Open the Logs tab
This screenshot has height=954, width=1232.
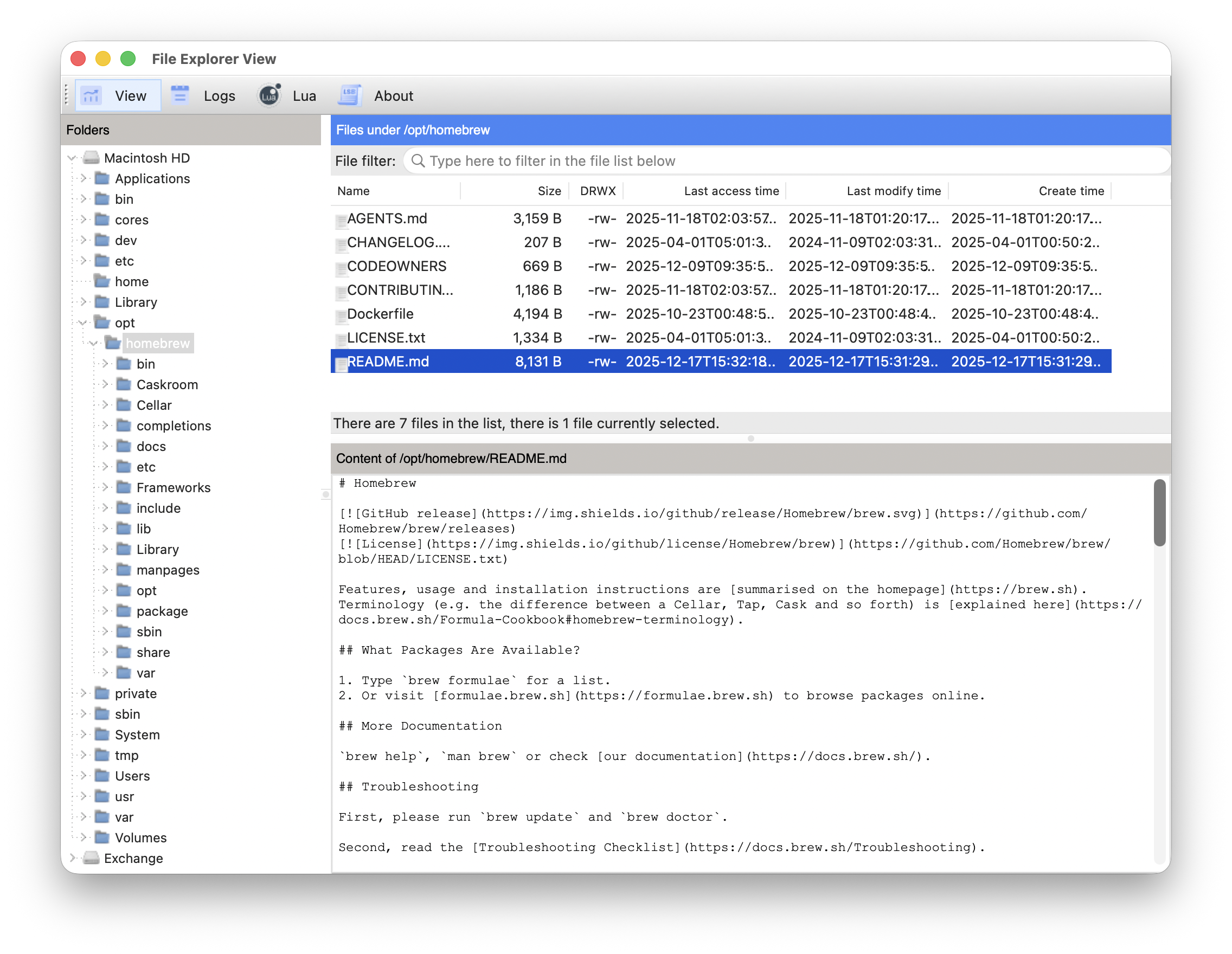[x=219, y=95]
